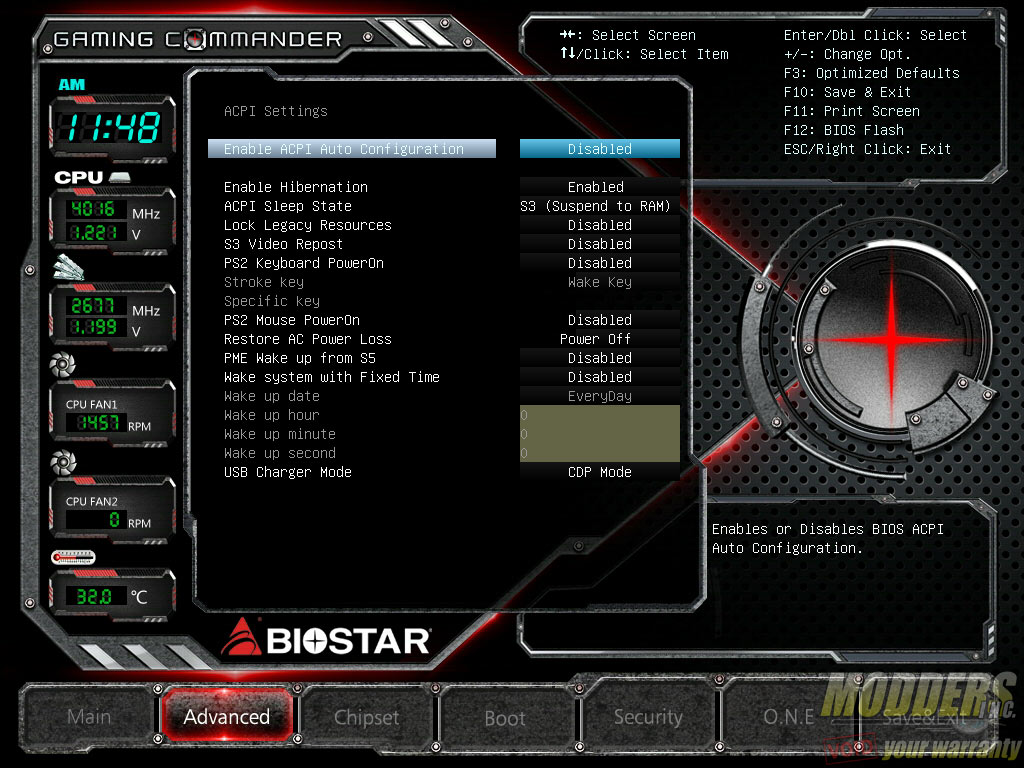Change Wake system with Fixed Time value

click(600, 377)
